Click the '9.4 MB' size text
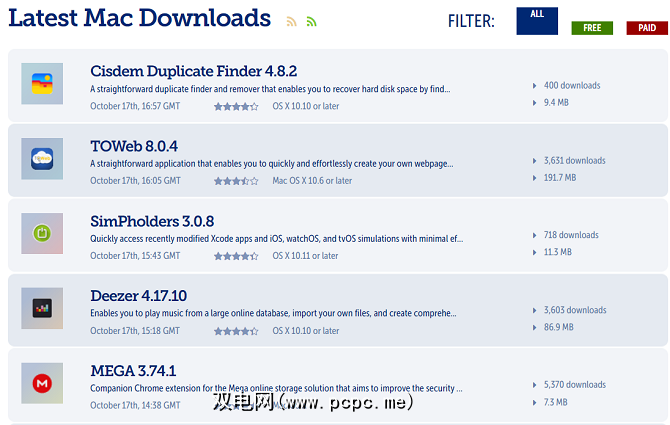The image size is (670, 425). pos(556,103)
